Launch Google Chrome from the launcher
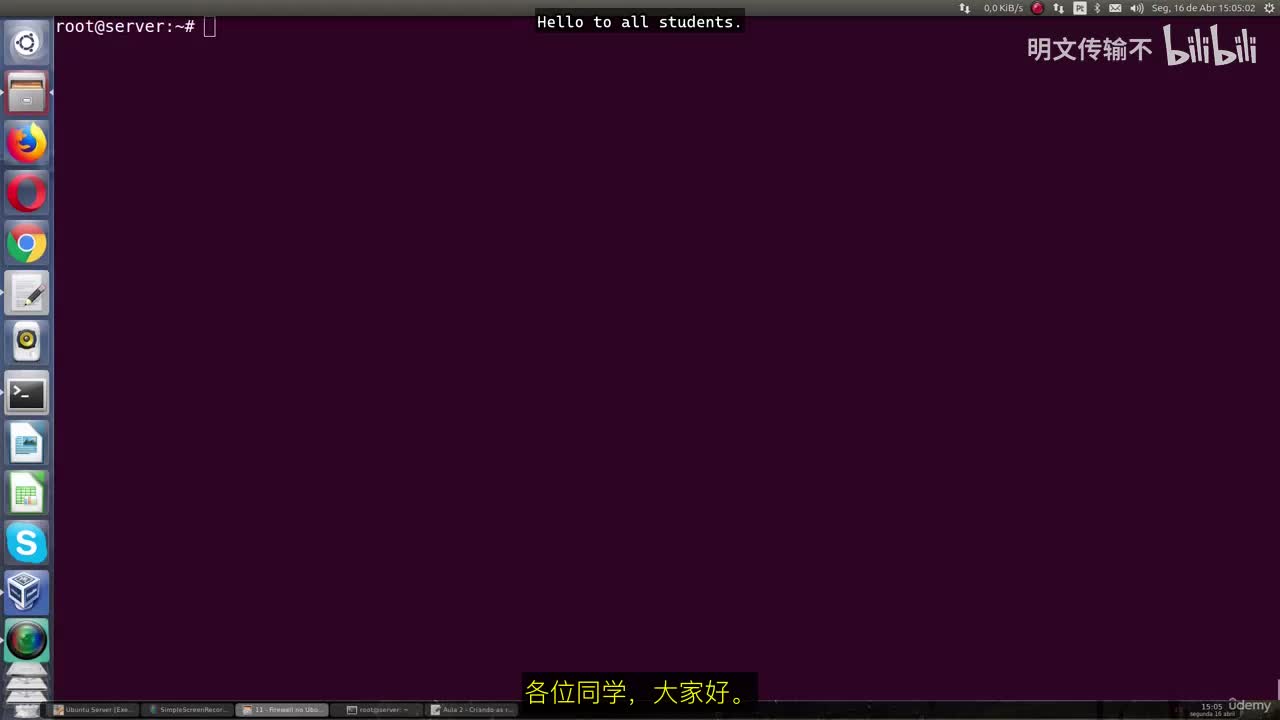Screen dimensions: 1280x720 [x=27, y=243]
